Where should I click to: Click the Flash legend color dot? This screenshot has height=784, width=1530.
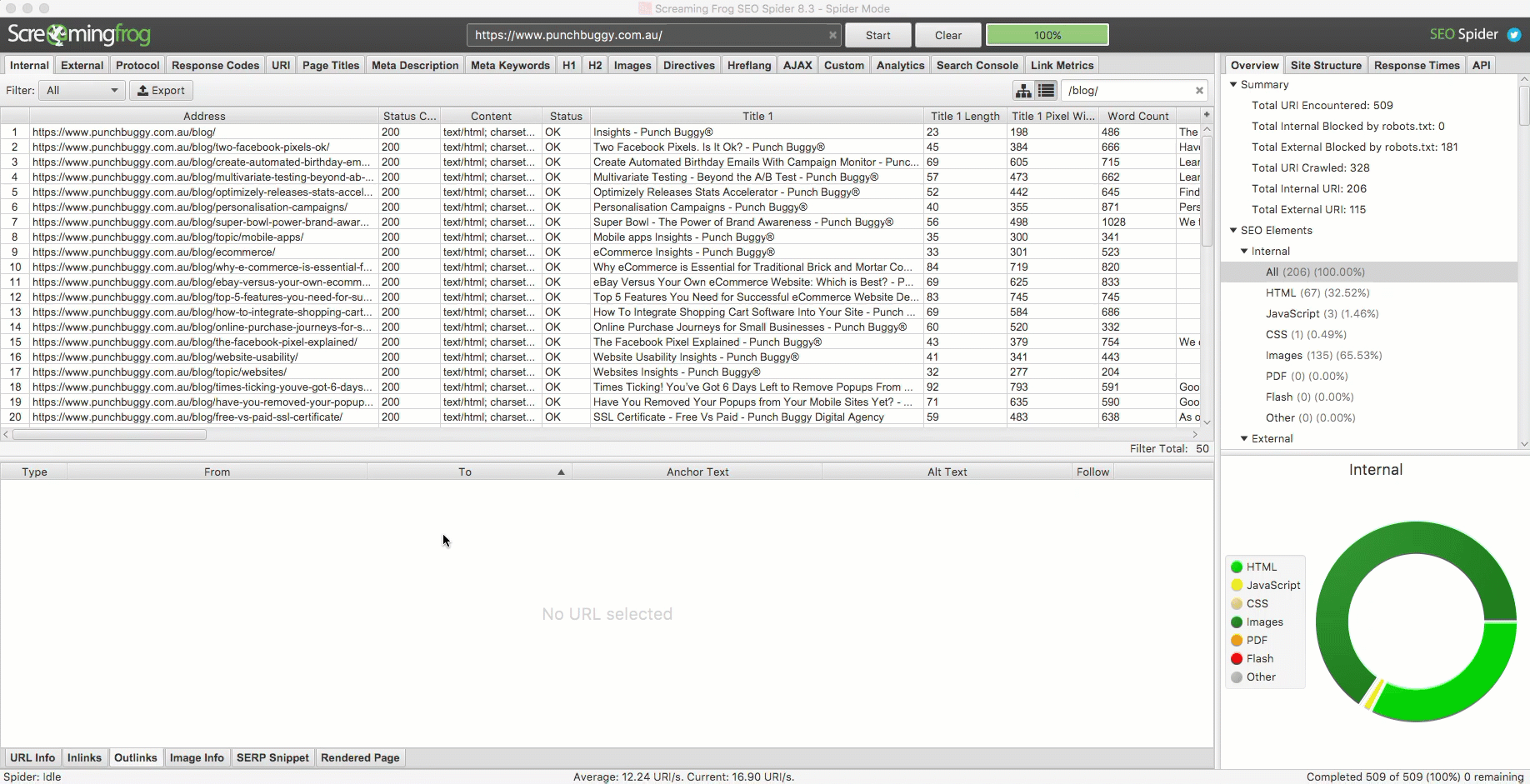click(x=1237, y=658)
